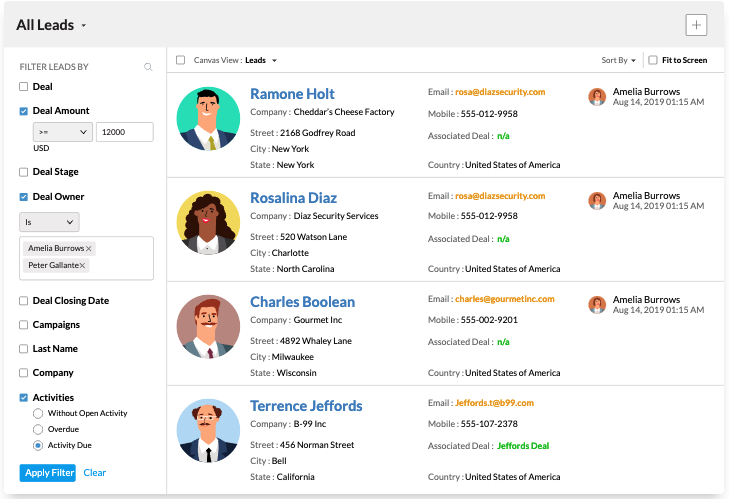The image size is (729, 499).
Task: Uncheck the Deal Owner filter
Action: tap(24, 197)
